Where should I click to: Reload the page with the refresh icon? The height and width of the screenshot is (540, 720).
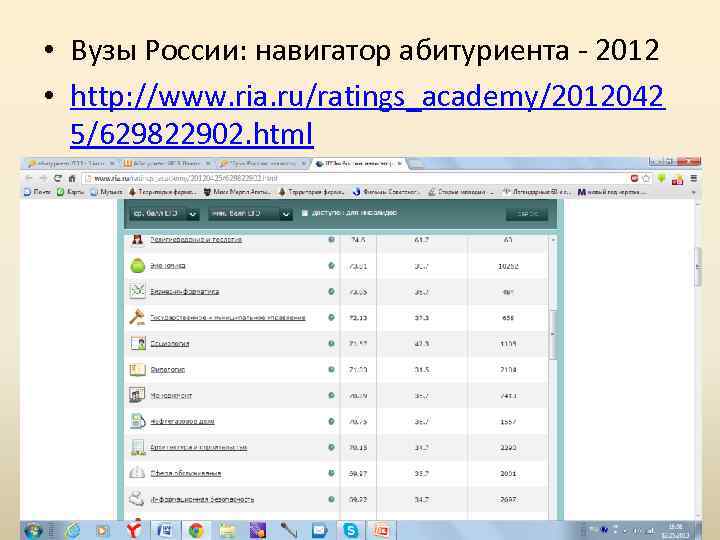57,178
